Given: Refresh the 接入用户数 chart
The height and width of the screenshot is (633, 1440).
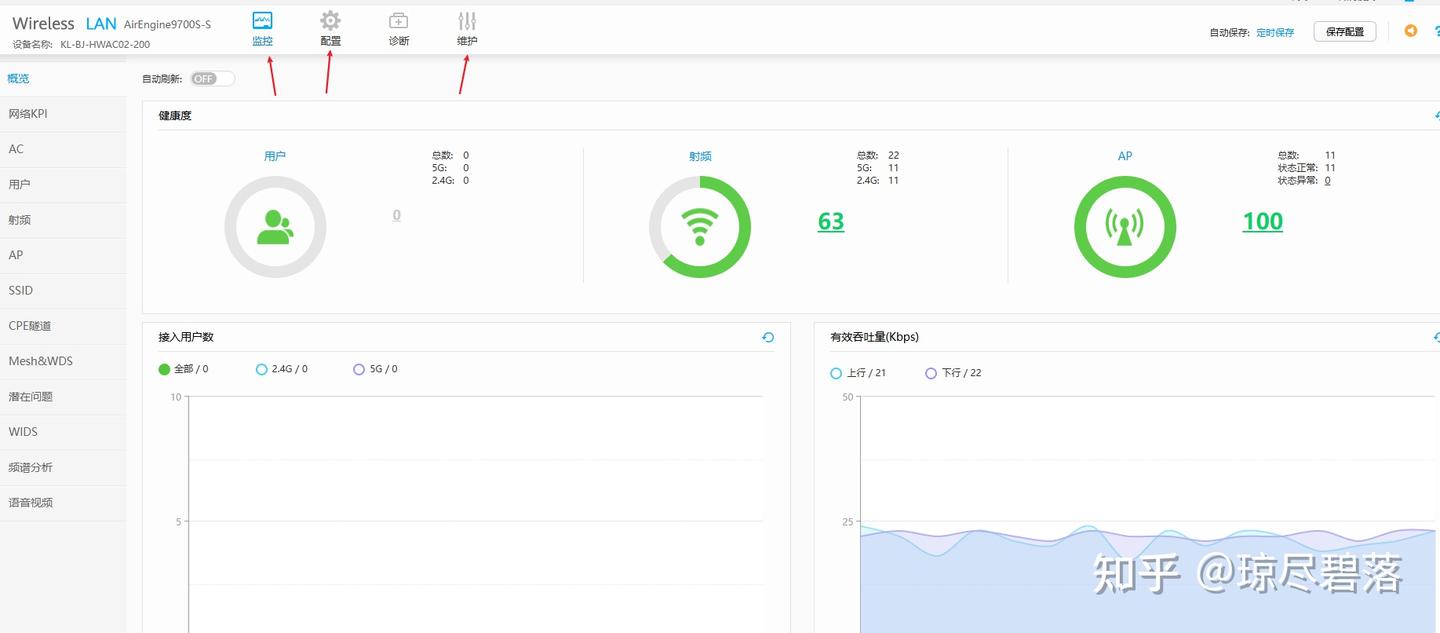Looking at the screenshot, I should coord(768,337).
